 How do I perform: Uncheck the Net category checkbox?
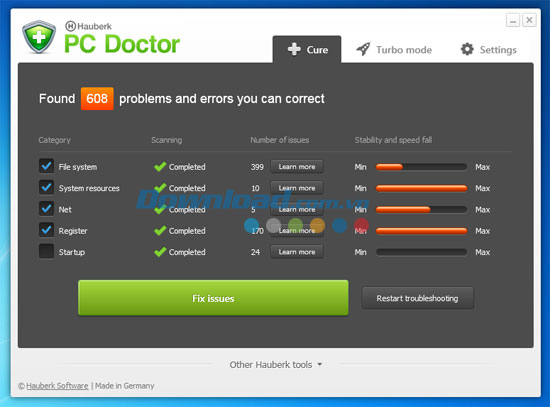(46, 209)
